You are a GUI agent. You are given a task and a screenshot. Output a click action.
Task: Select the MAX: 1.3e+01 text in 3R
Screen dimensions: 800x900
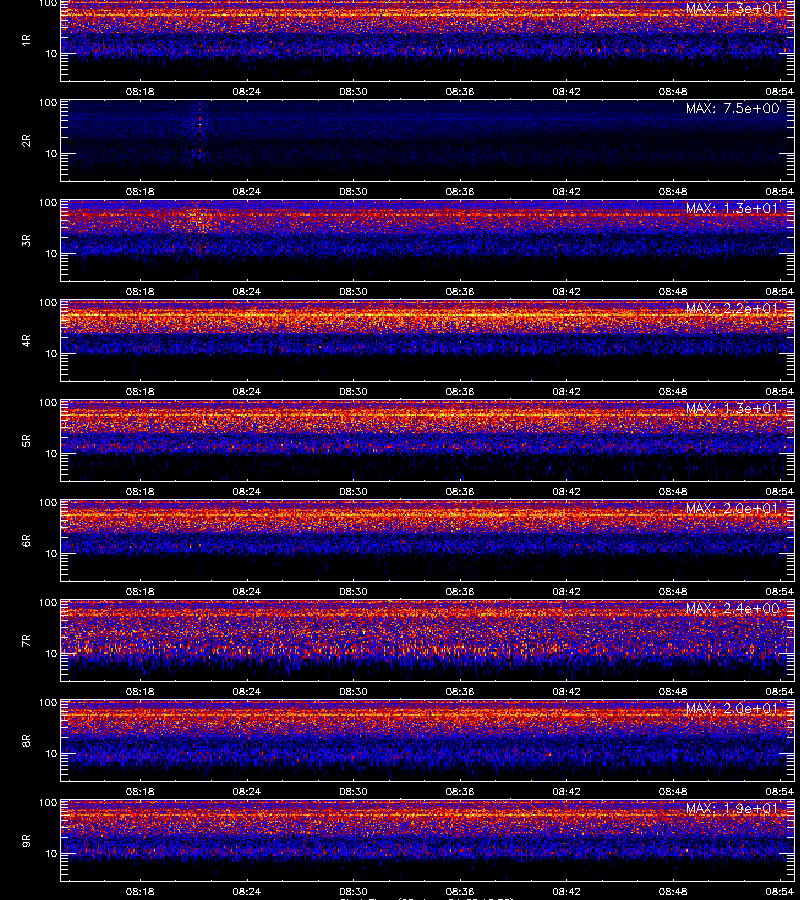pos(732,208)
